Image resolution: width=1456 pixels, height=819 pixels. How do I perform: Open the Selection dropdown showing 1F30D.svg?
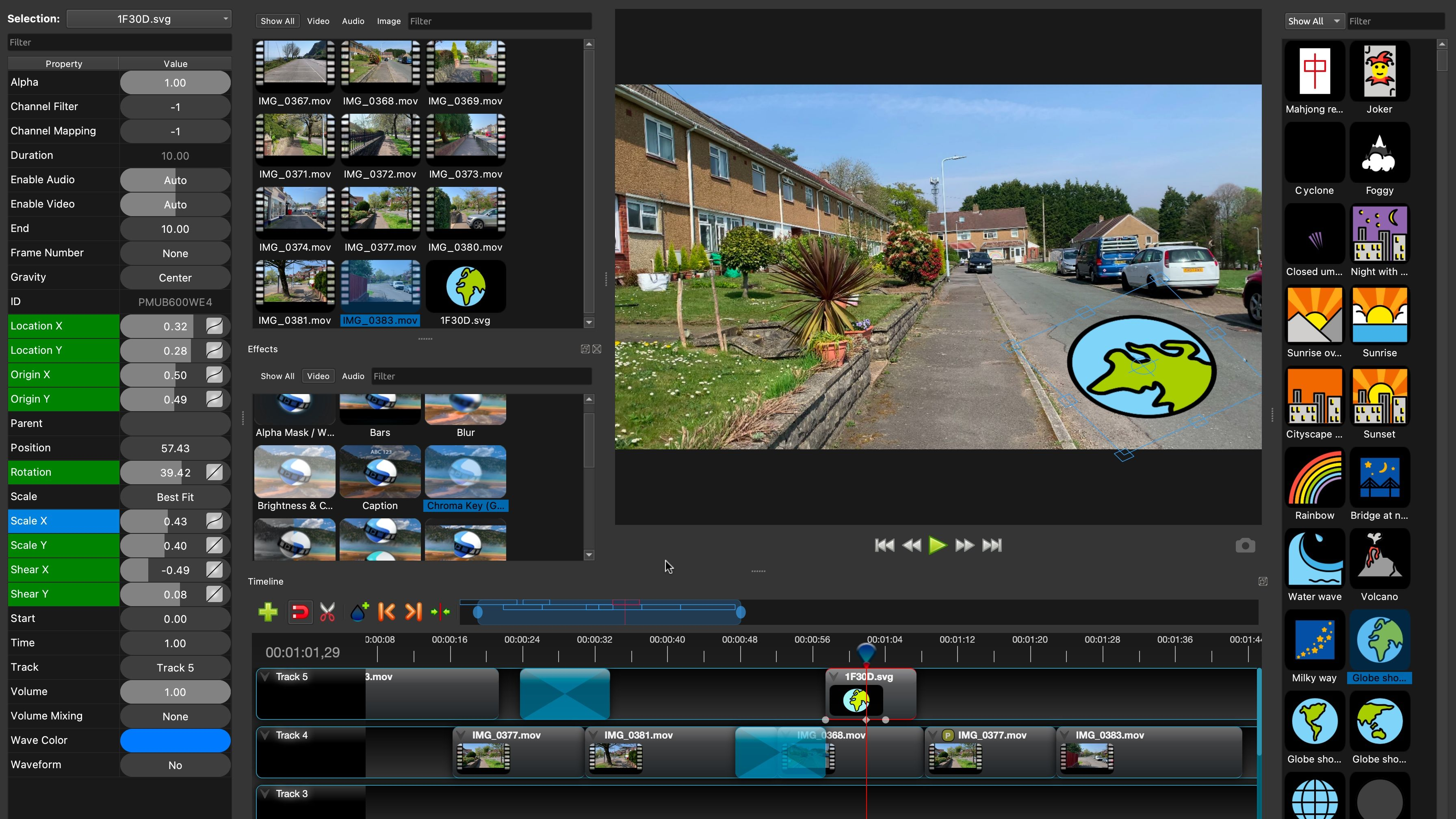[x=149, y=19]
